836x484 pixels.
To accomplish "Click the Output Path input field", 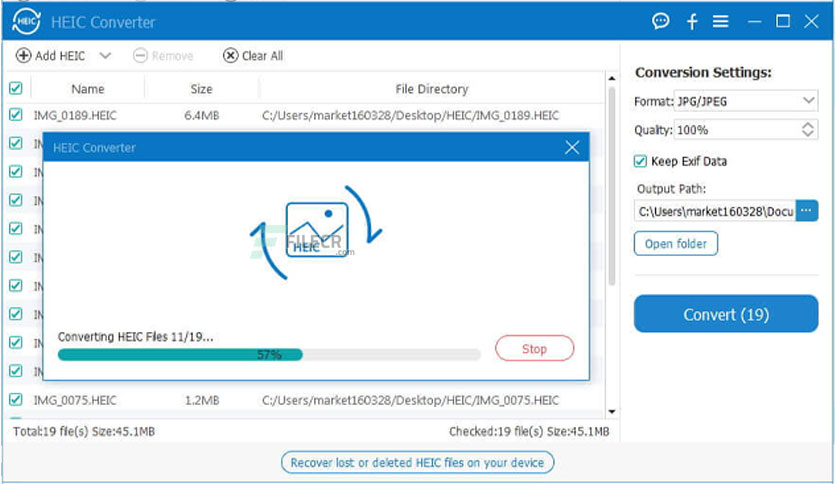I will 714,211.
